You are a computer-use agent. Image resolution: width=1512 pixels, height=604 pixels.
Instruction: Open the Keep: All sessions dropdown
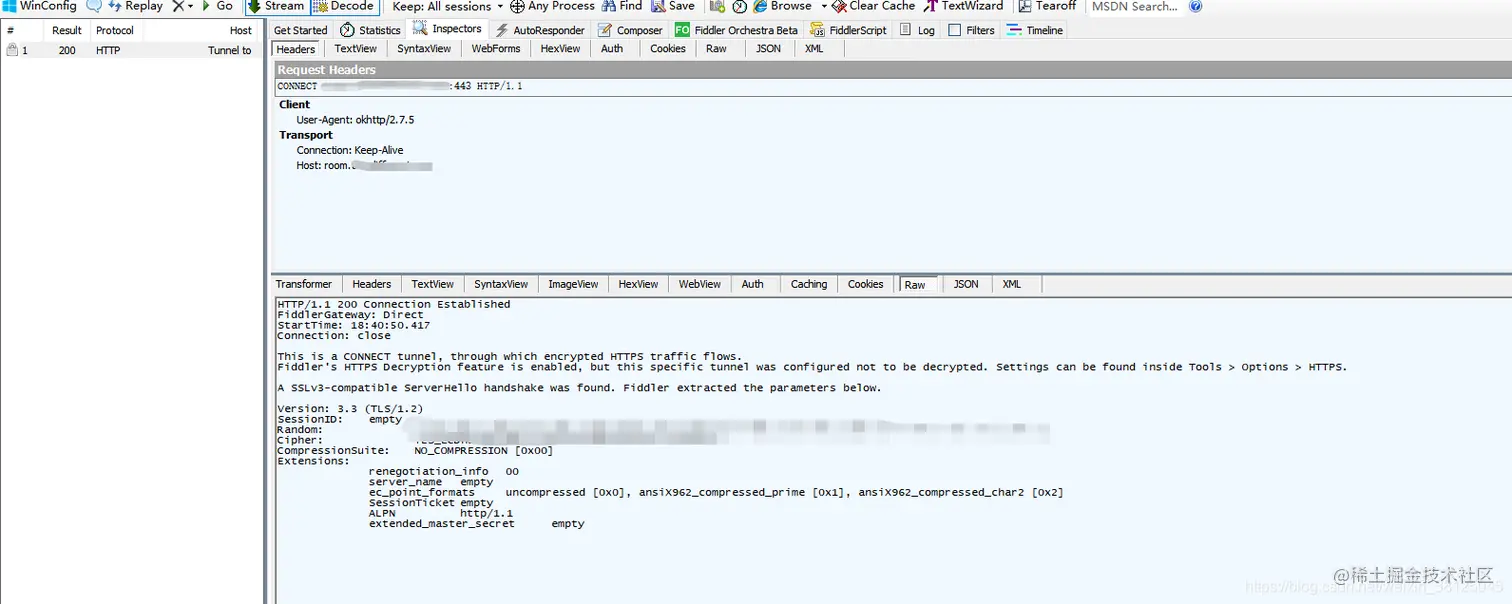click(448, 6)
